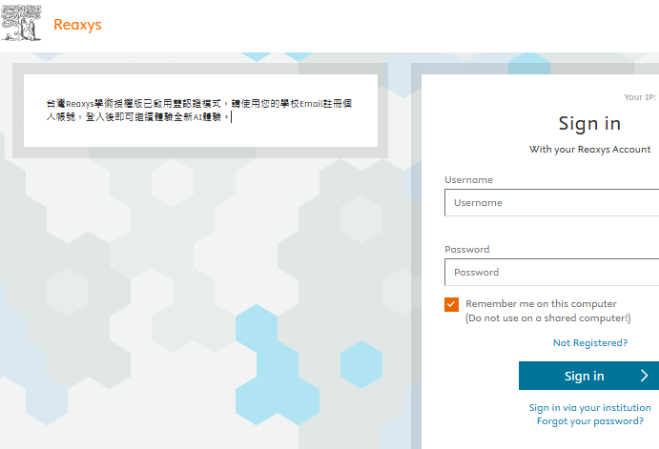
Task: Click the arrow on Sign in button
Action: [x=644, y=375]
